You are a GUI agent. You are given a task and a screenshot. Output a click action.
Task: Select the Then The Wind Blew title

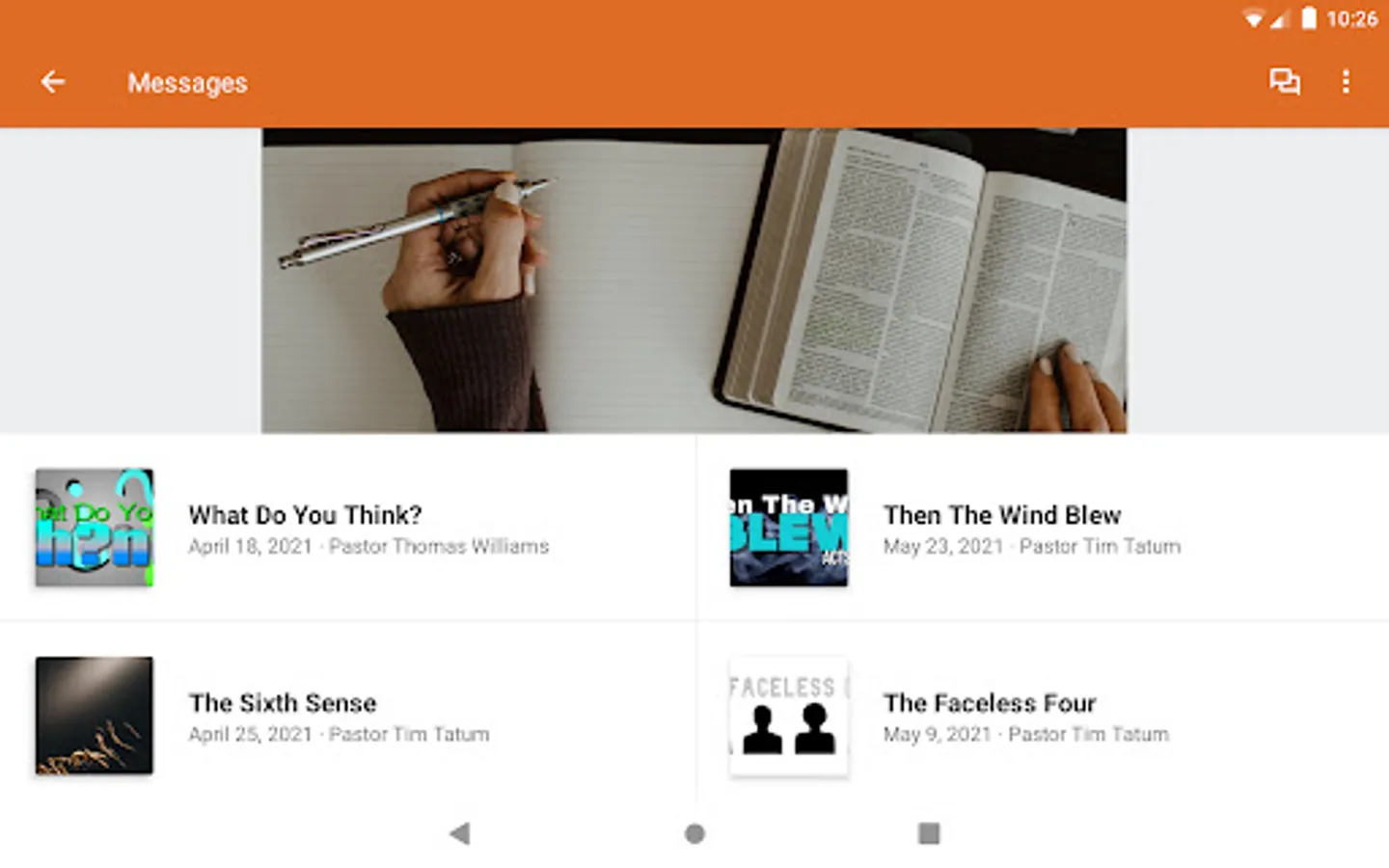[x=1002, y=515]
